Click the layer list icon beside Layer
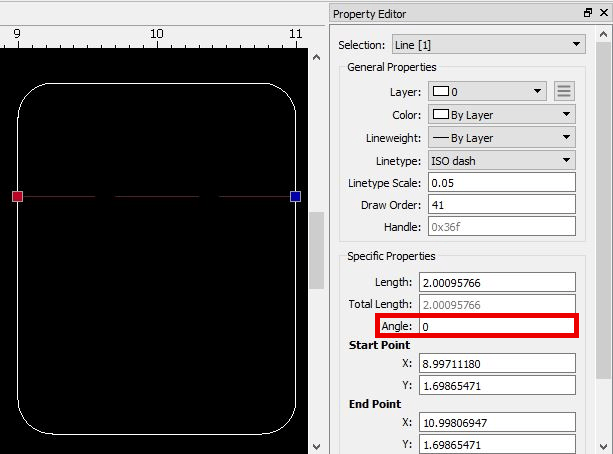Viewport: 613px width, 454px height. coord(564,92)
